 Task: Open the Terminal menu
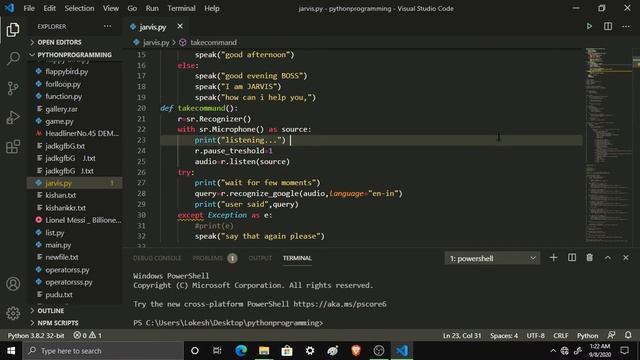[x=181, y=8]
